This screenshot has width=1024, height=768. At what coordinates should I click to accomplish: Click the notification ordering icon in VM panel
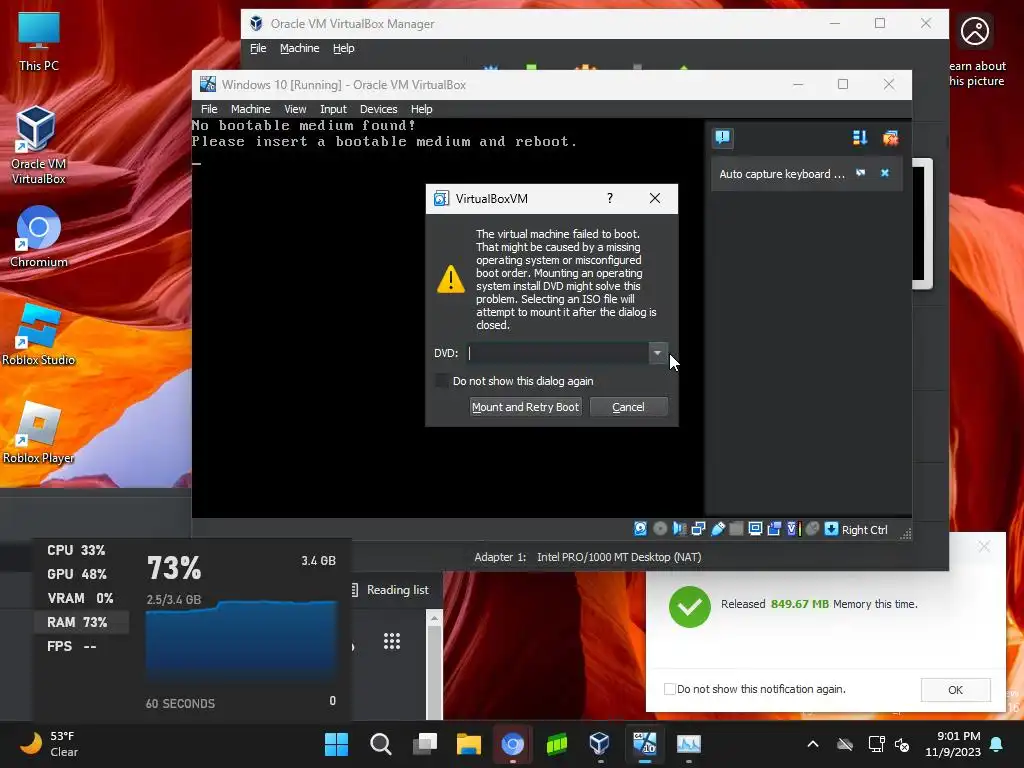click(x=859, y=137)
